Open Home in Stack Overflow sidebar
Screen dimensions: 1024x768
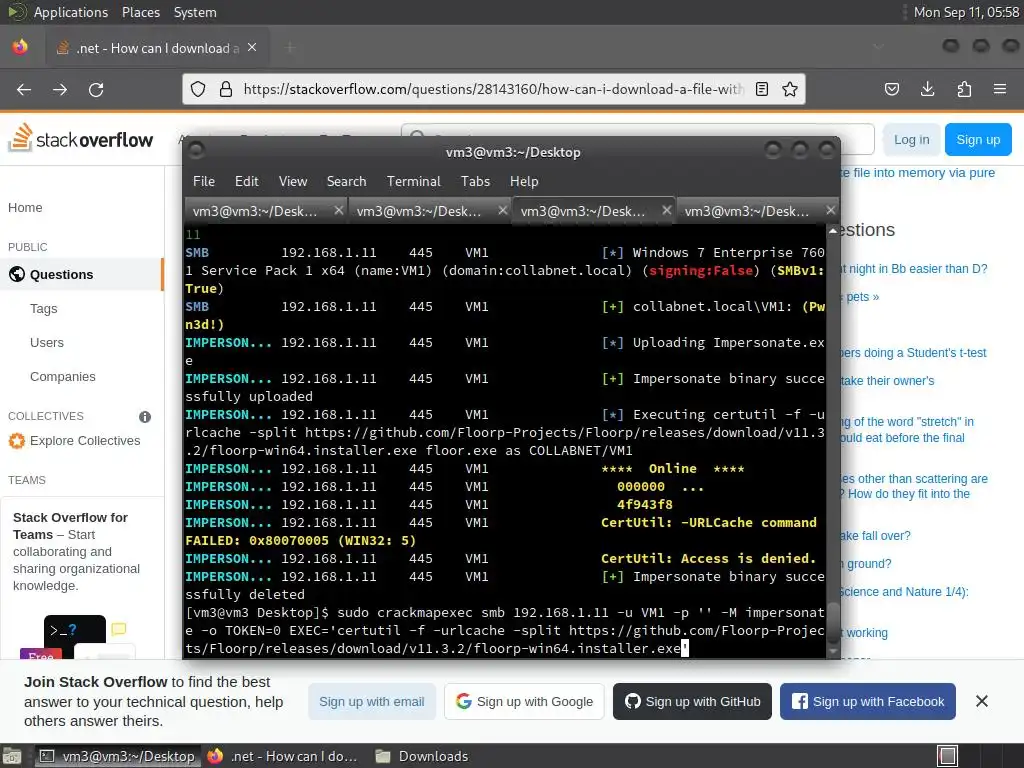[25, 208]
